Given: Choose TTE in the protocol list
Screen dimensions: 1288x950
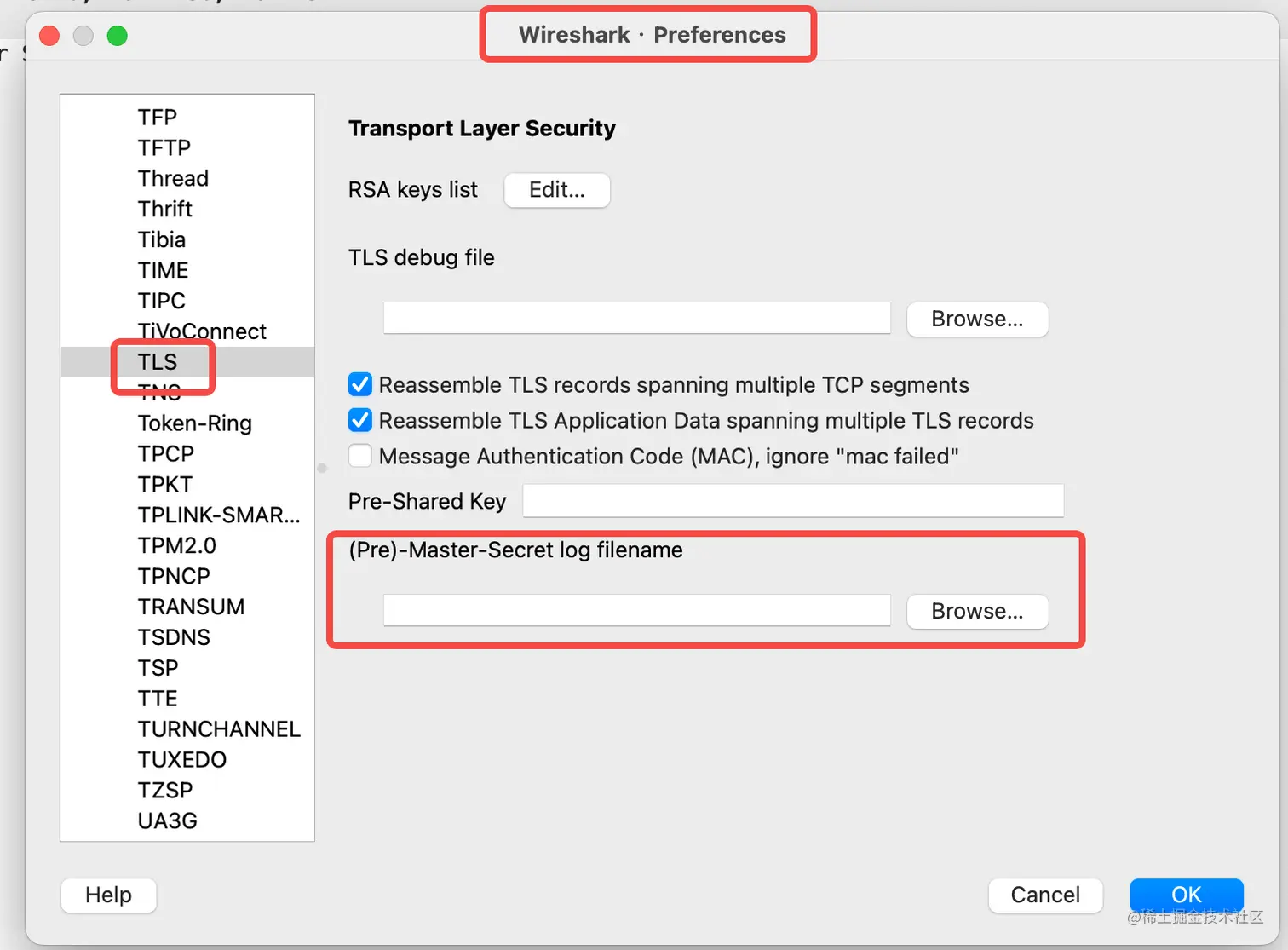Looking at the screenshot, I should [x=187, y=699].
